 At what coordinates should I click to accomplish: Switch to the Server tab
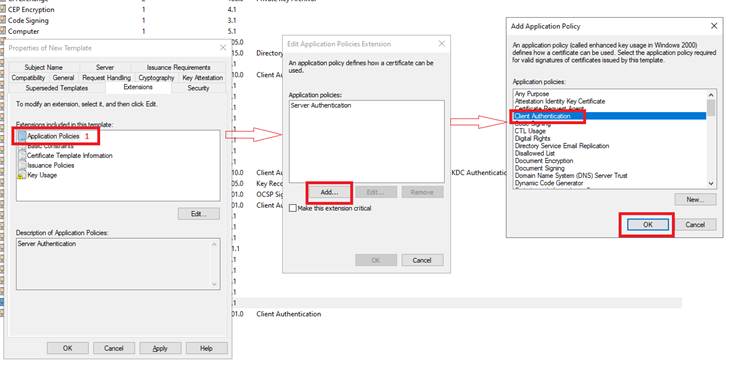105,67
